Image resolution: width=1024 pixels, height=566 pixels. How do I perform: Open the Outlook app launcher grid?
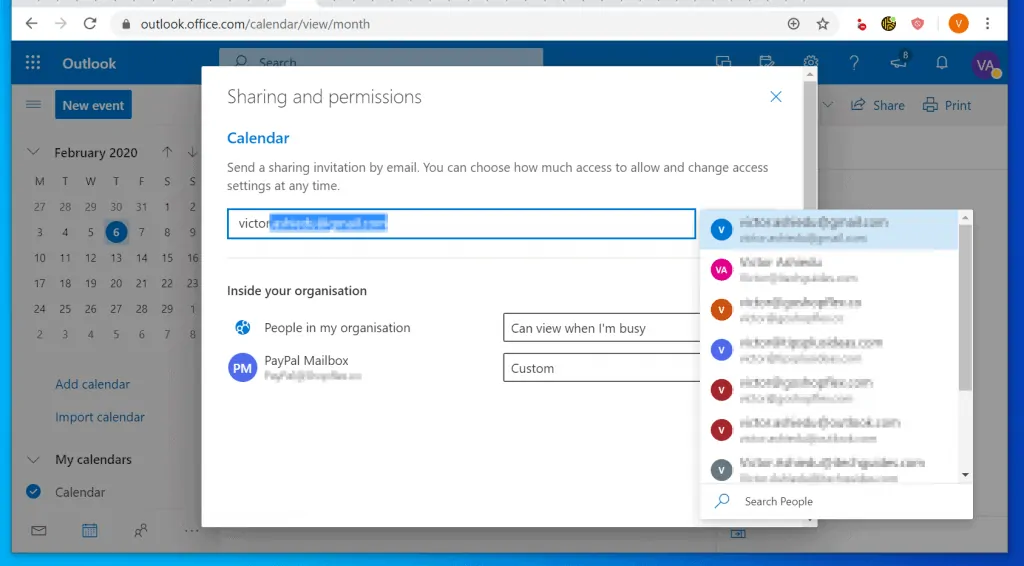33,63
